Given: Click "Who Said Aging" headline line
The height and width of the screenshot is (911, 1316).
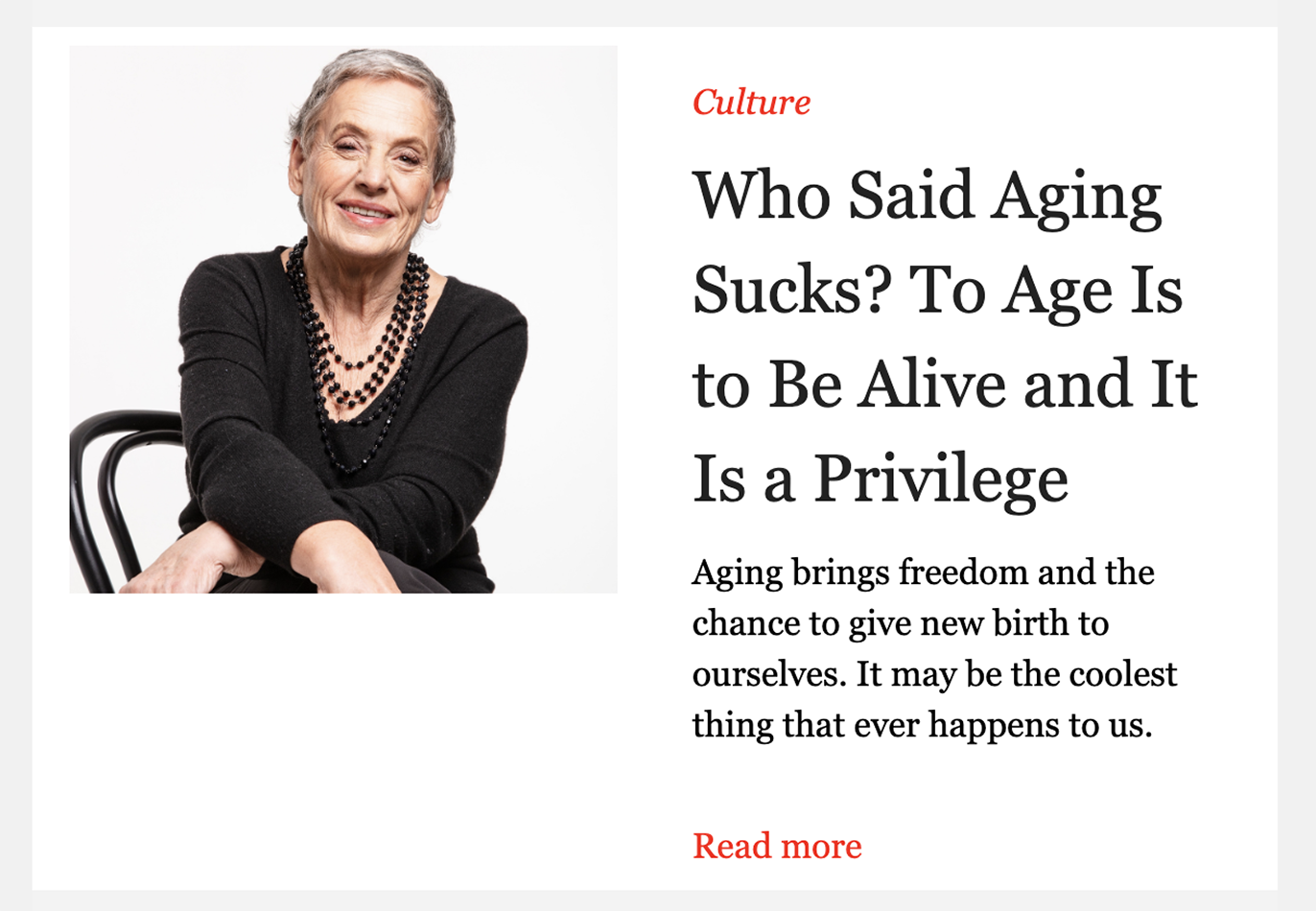Looking at the screenshot, I should pyautogui.click(x=927, y=197).
